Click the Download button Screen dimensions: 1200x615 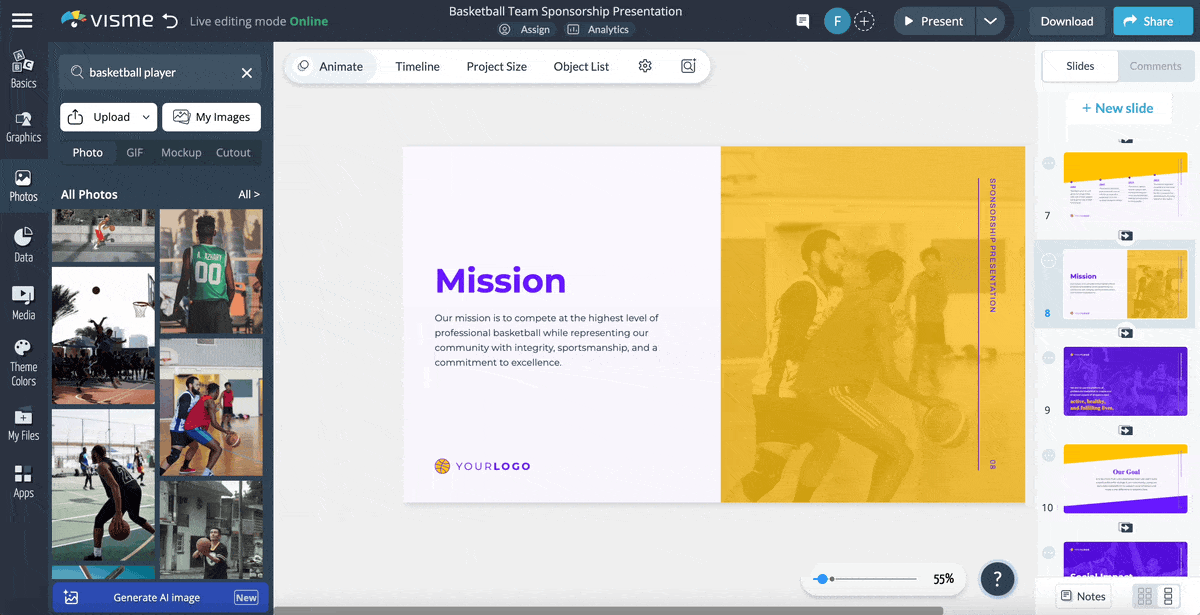tap(1066, 21)
